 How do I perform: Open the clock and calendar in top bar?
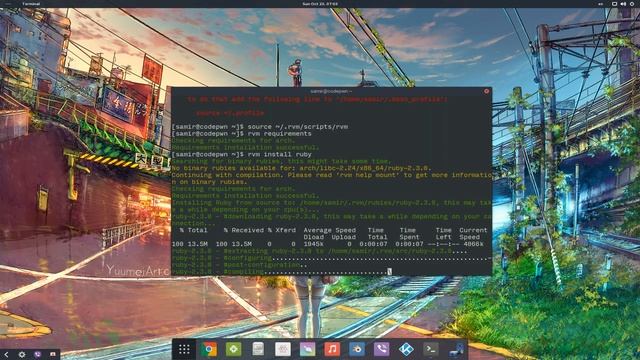(320, 4)
